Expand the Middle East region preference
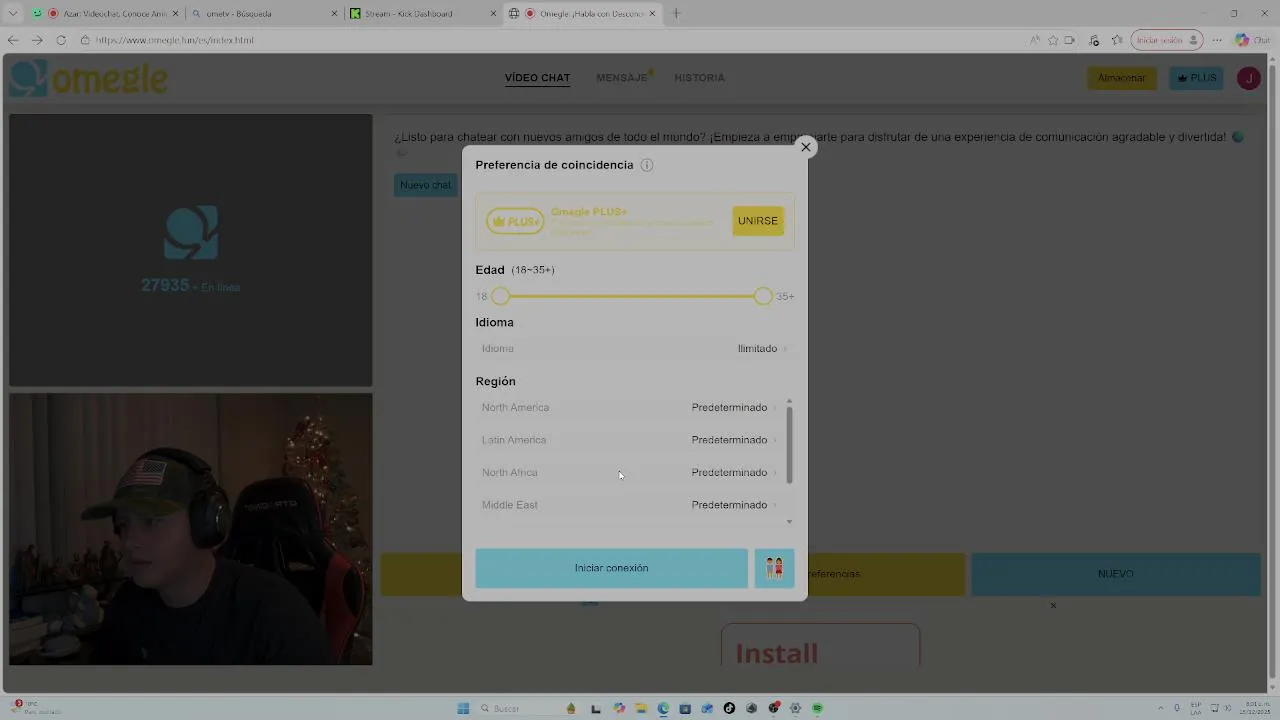Screen dimensions: 1280x720 (629, 505)
